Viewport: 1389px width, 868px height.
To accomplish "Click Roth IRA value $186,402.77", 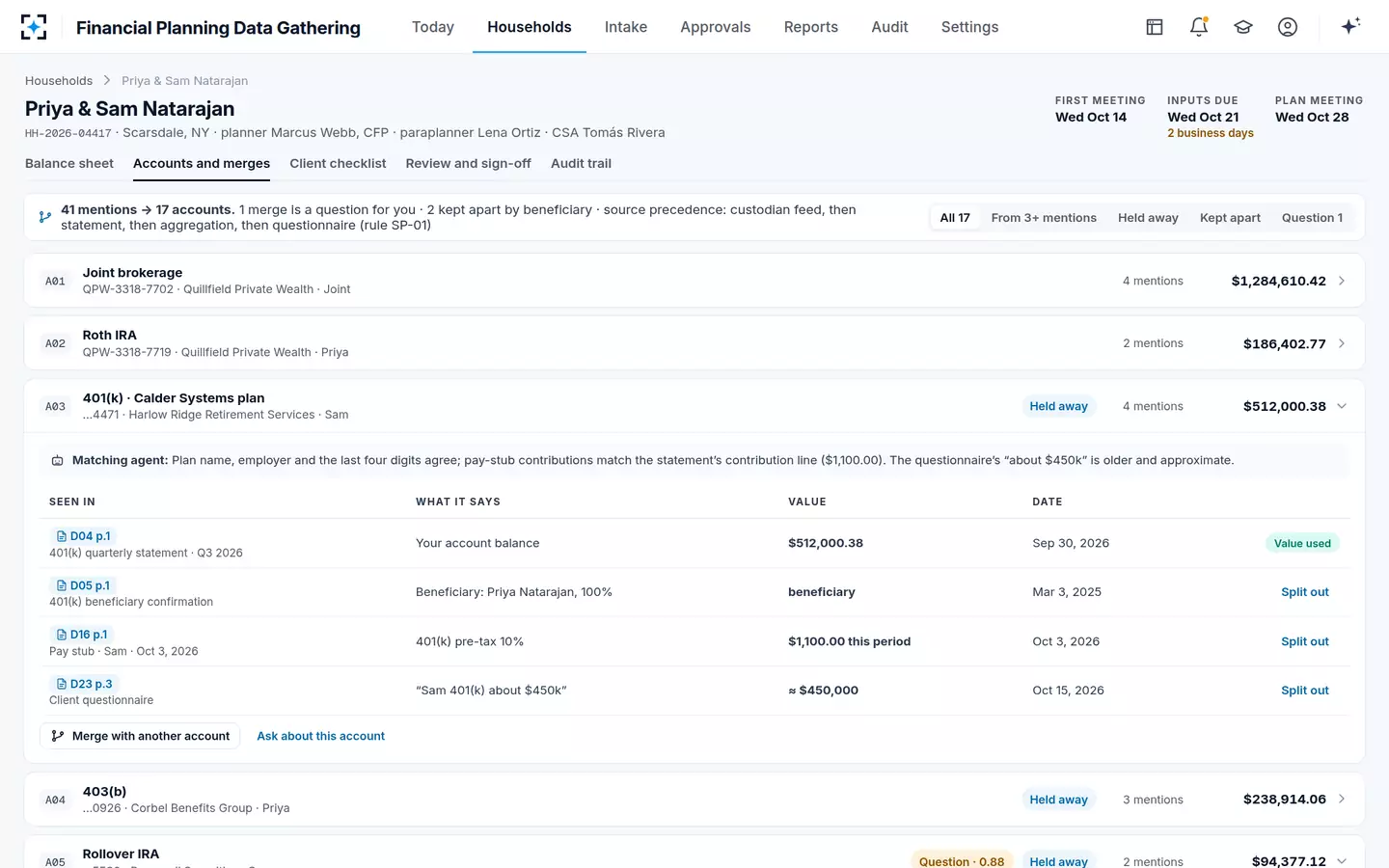I will [x=1284, y=343].
